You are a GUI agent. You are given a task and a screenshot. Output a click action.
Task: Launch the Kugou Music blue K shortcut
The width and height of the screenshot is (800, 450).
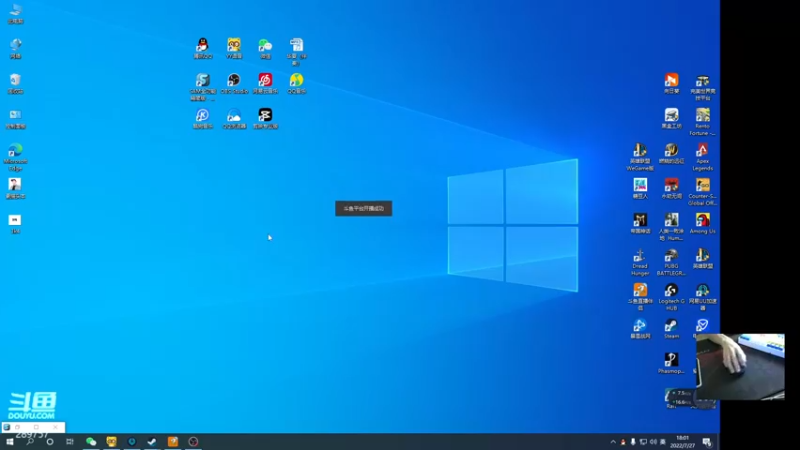tap(203, 118)
